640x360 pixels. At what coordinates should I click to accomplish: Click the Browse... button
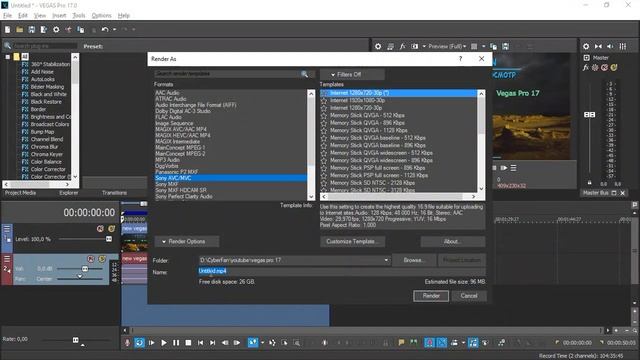click(414, 260)
